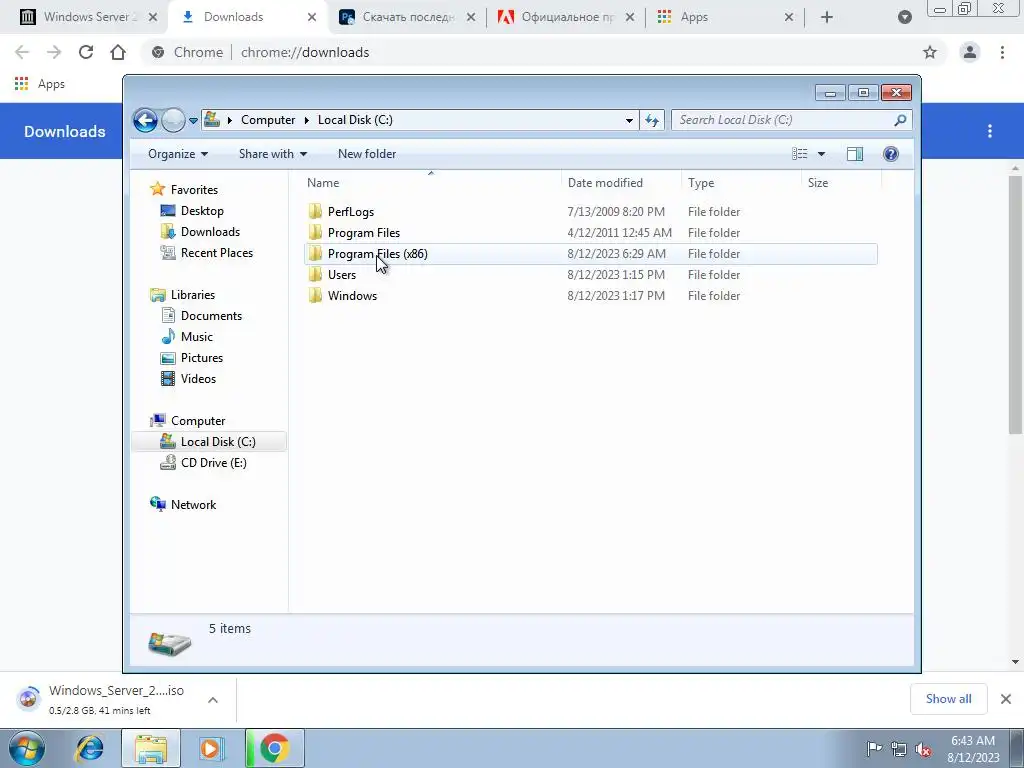Click Favorites in the navigation pane
The image size is (1024, 768).
click(194, 189)
